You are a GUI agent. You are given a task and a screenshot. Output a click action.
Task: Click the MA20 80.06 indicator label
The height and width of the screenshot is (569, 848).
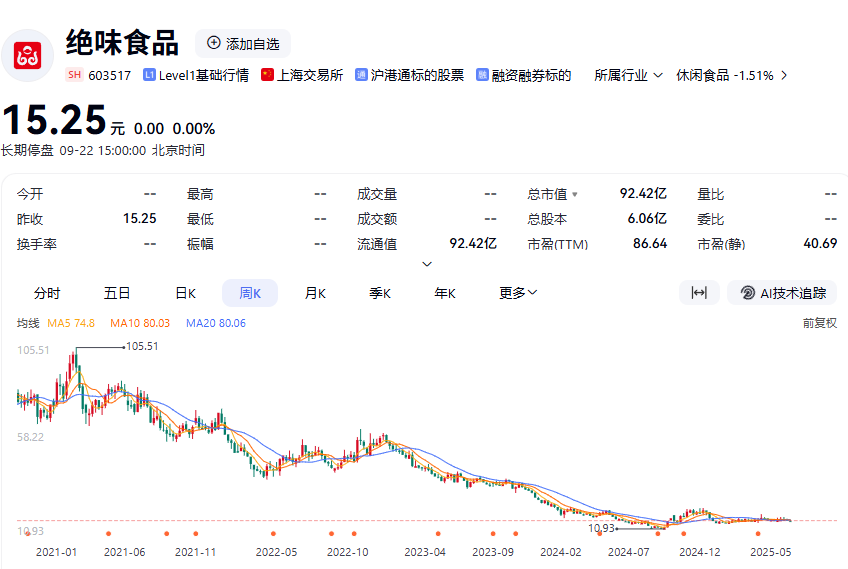coord(216,323)
